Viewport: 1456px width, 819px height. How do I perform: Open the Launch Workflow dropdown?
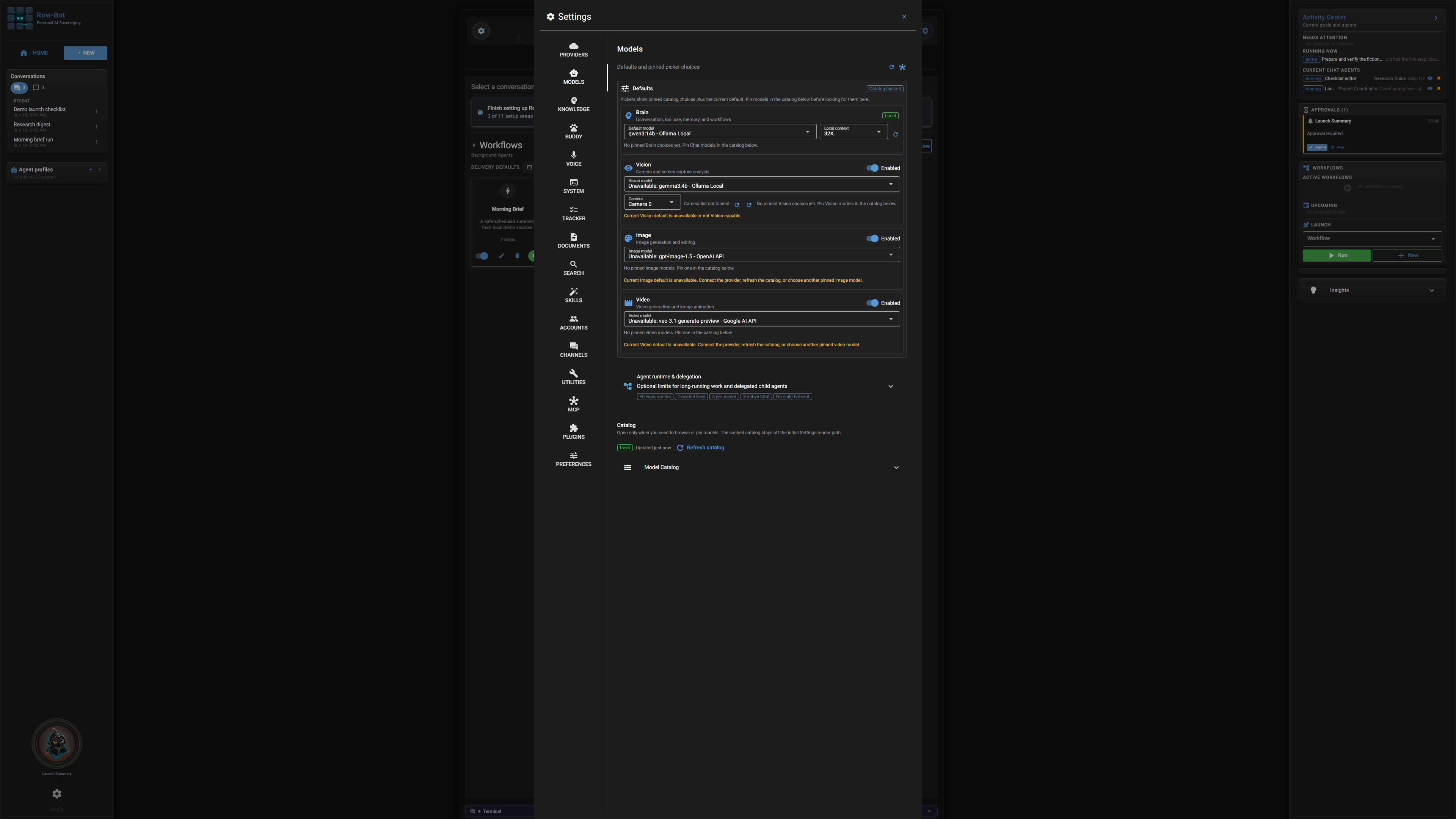1372,238
